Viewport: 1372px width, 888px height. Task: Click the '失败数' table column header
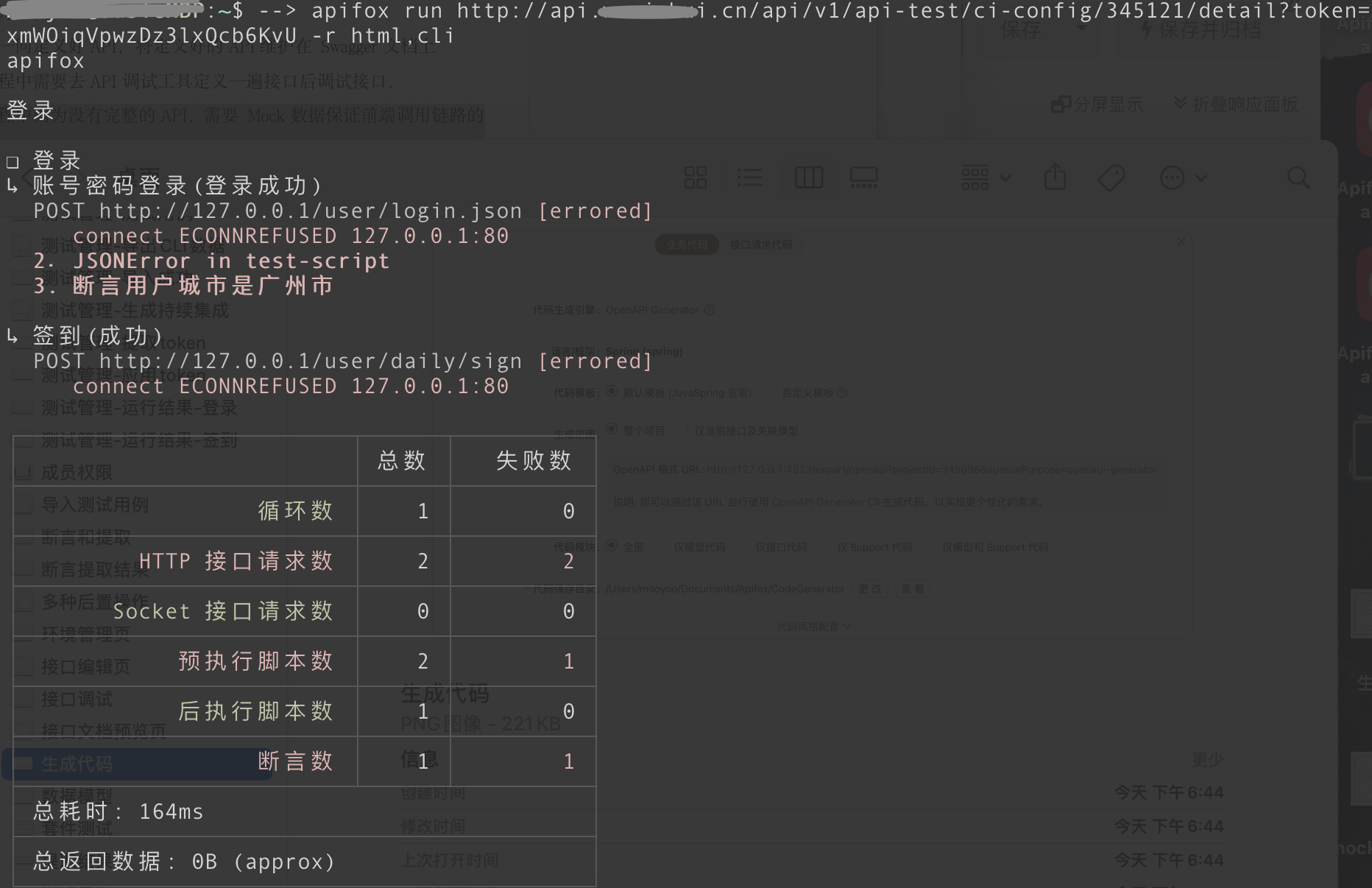534,461
